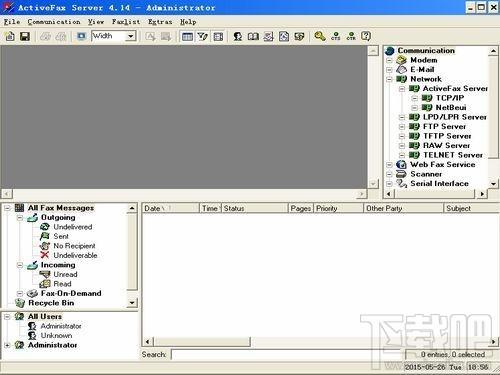Image resolution: width=500 pixels, height=375 pixels.
Task: Click the Time column header
Action: click(x=210, y=208)
